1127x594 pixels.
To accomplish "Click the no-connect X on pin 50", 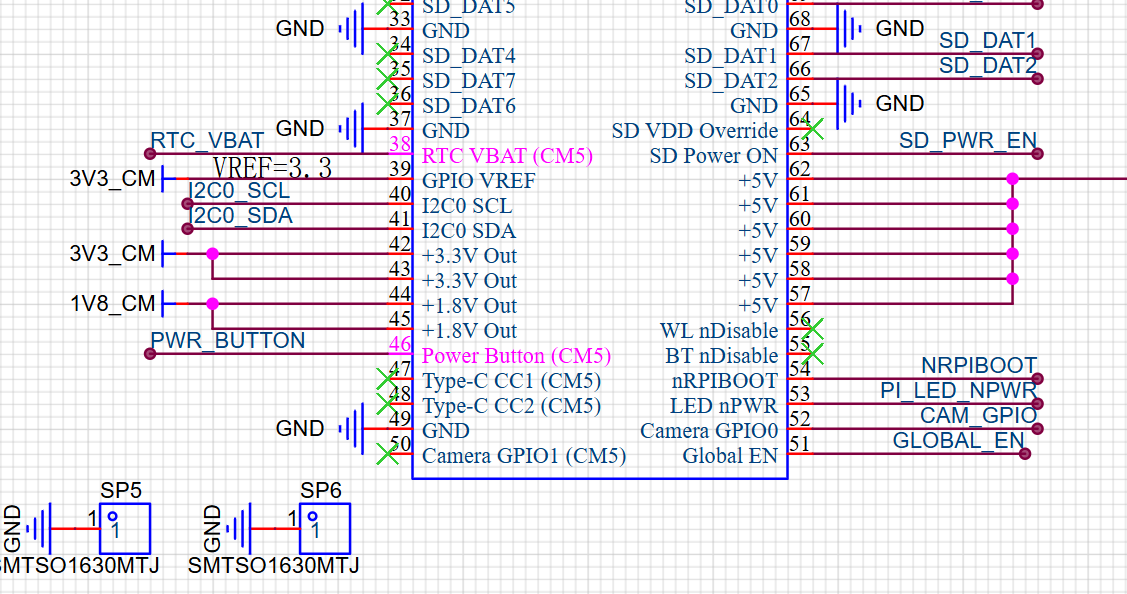I will pyautogui.click(x=387, y=454).
